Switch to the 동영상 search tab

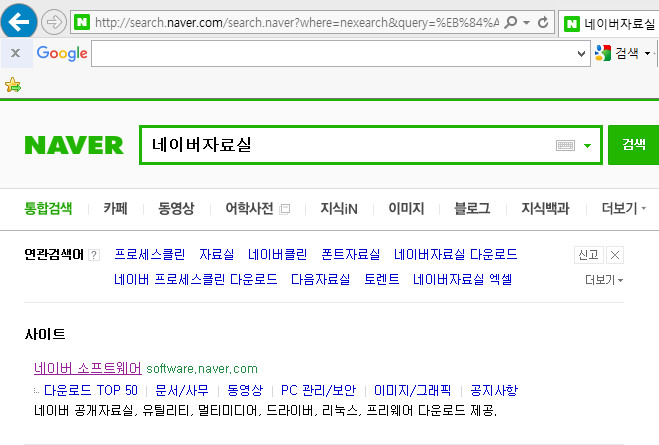pos(176,208)
